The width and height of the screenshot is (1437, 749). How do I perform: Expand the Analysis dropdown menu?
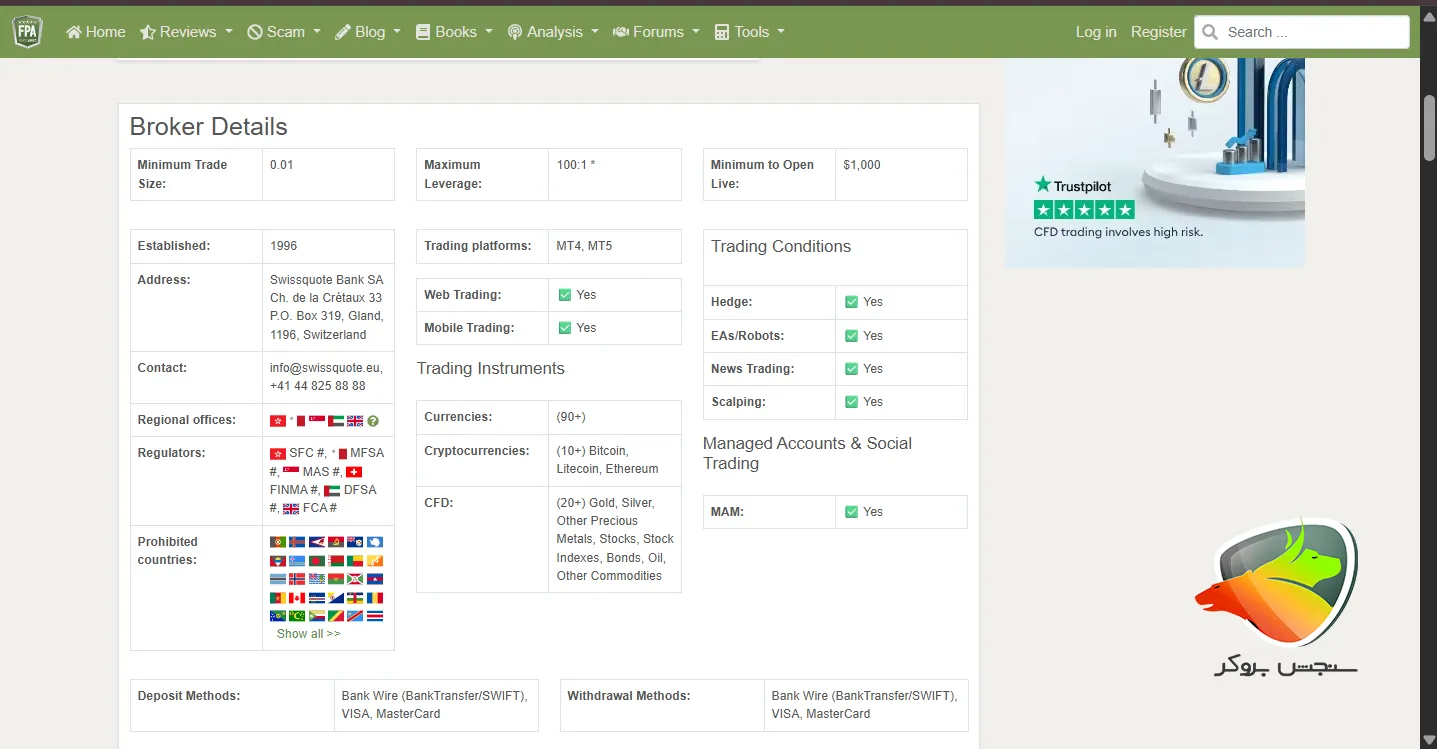coord(553,32)
